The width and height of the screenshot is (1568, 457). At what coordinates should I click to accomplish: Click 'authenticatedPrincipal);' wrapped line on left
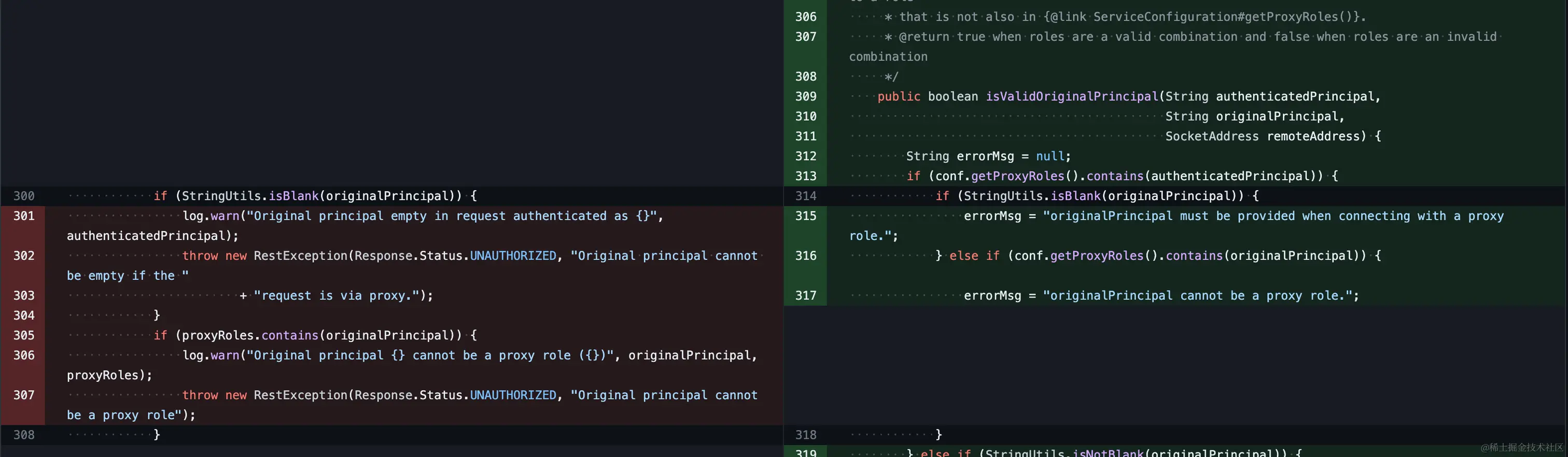[x=153, y=236]
